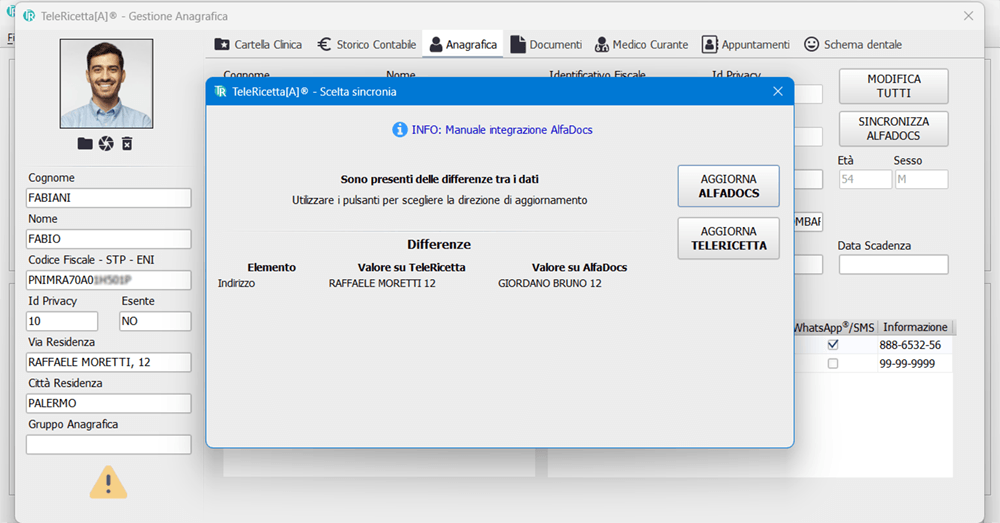Screen dimensions: 1000x523
Task: Click the Sesso field showing M
Action: click(x=922, y=179)
